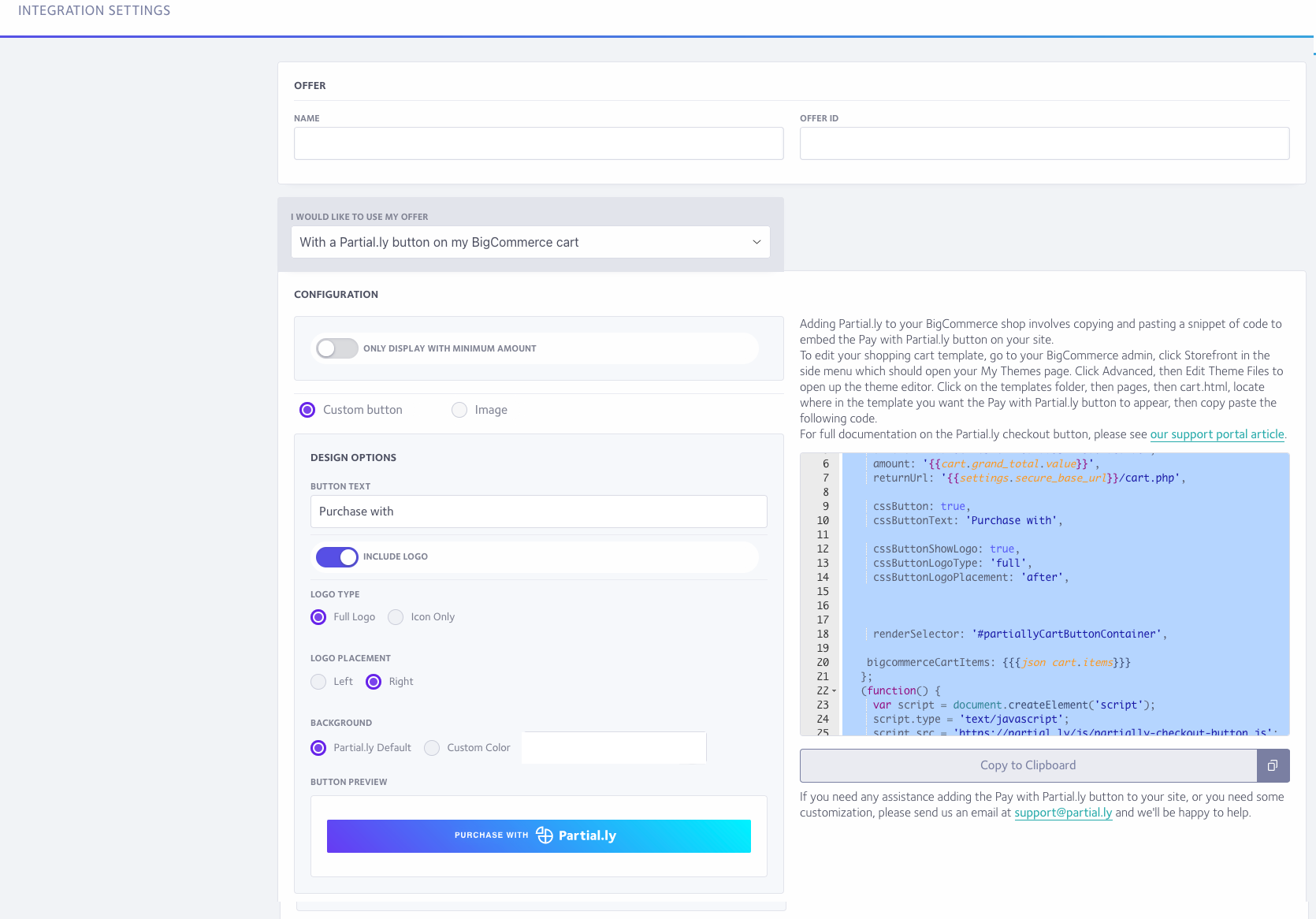
Task: Select Custom Color background option
Action: (432, 748)
